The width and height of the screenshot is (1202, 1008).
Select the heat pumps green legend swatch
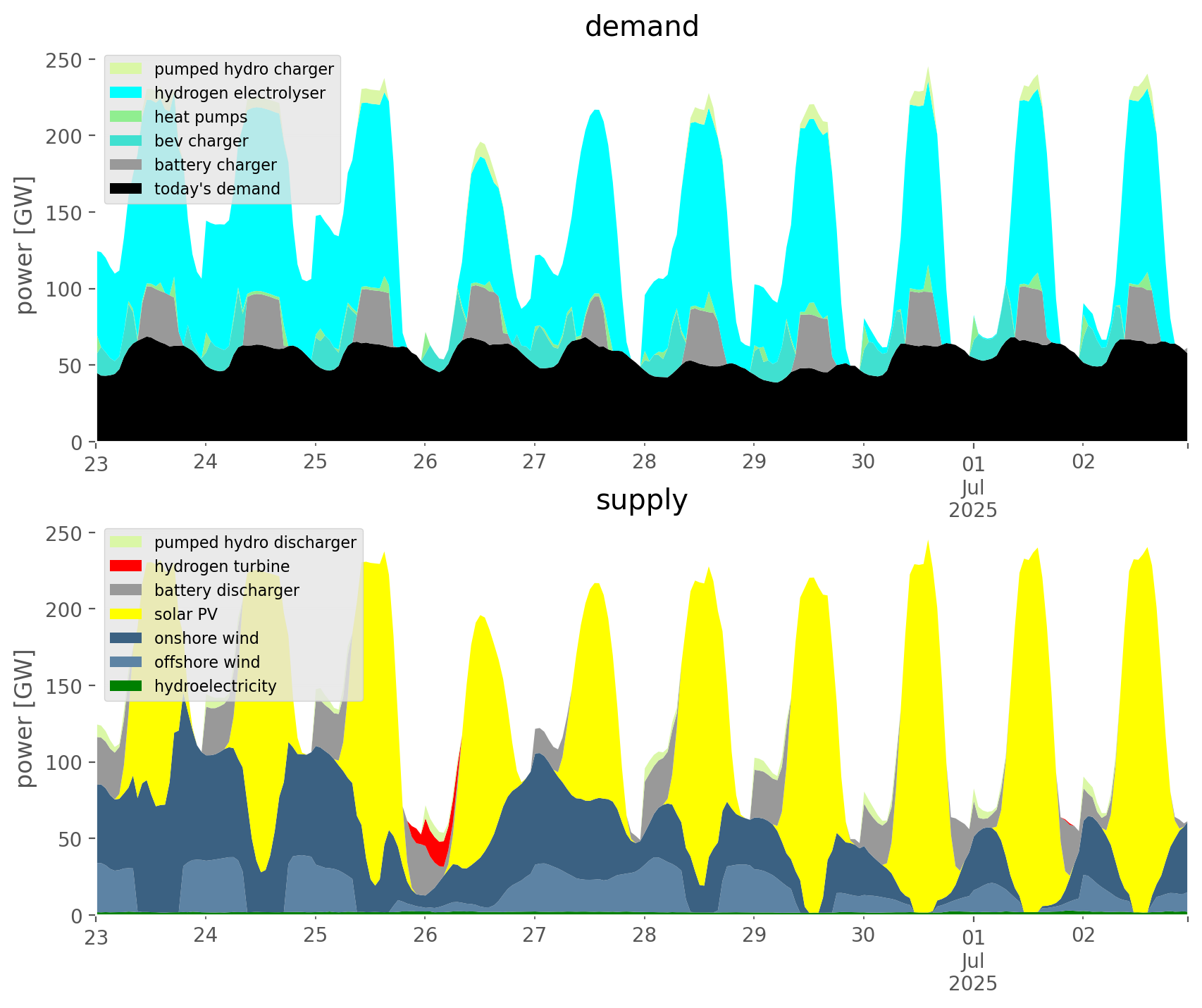pyautogui.click(x=126, y=117)
